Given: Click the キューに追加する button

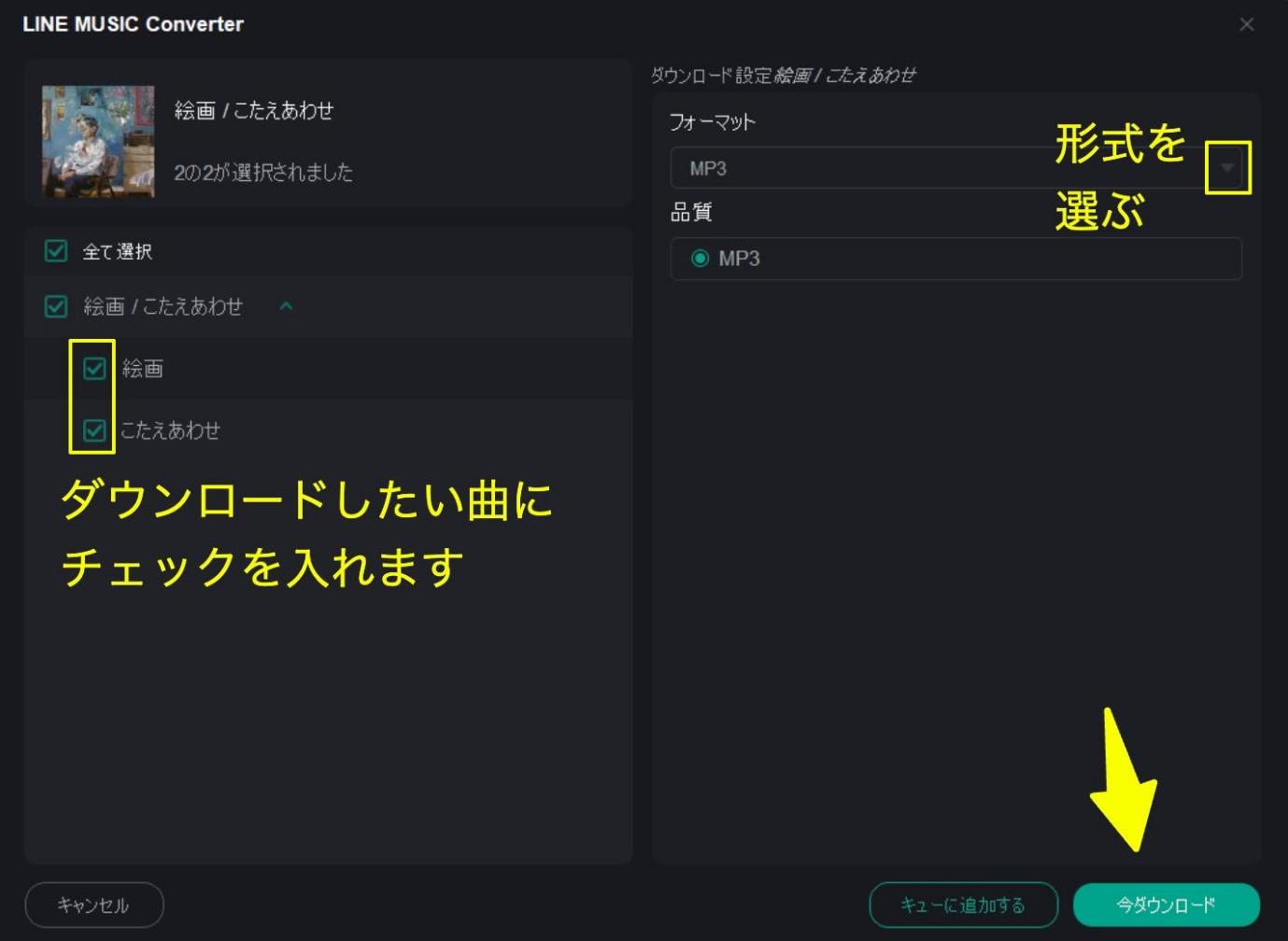Looking at the screenshot, I should pyautogui.click(x=963, y=905).
